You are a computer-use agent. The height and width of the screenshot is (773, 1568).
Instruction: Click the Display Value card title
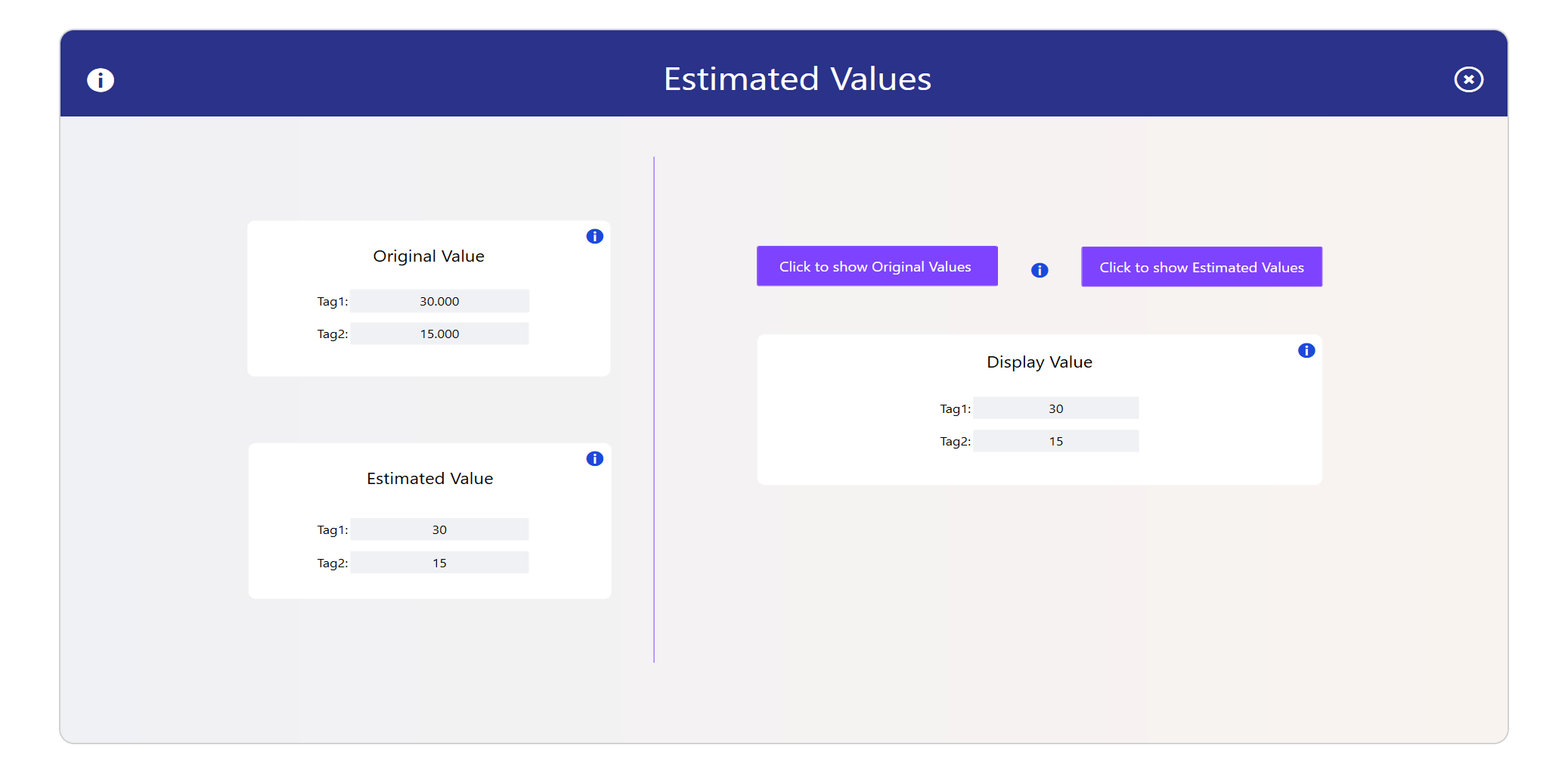coord(1040,362)
